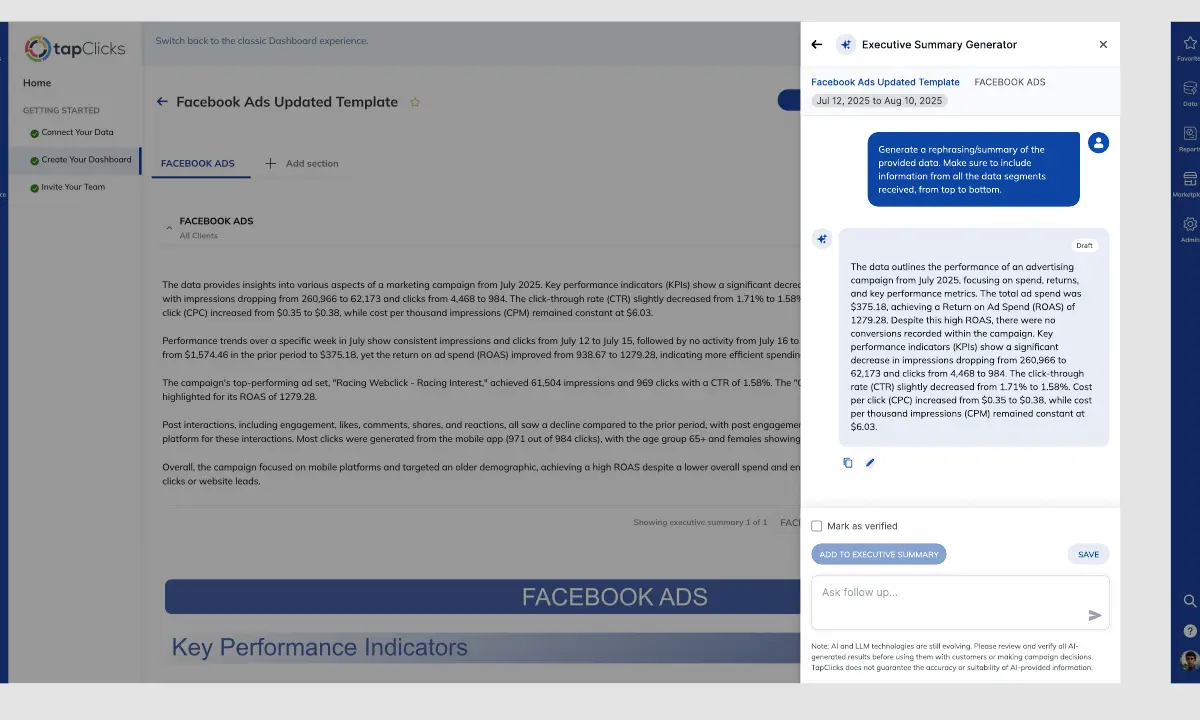The height and width of the screenshot is (720, 1200).
Task: Close the Executive Summary Generator panel
Action: 1103,45
